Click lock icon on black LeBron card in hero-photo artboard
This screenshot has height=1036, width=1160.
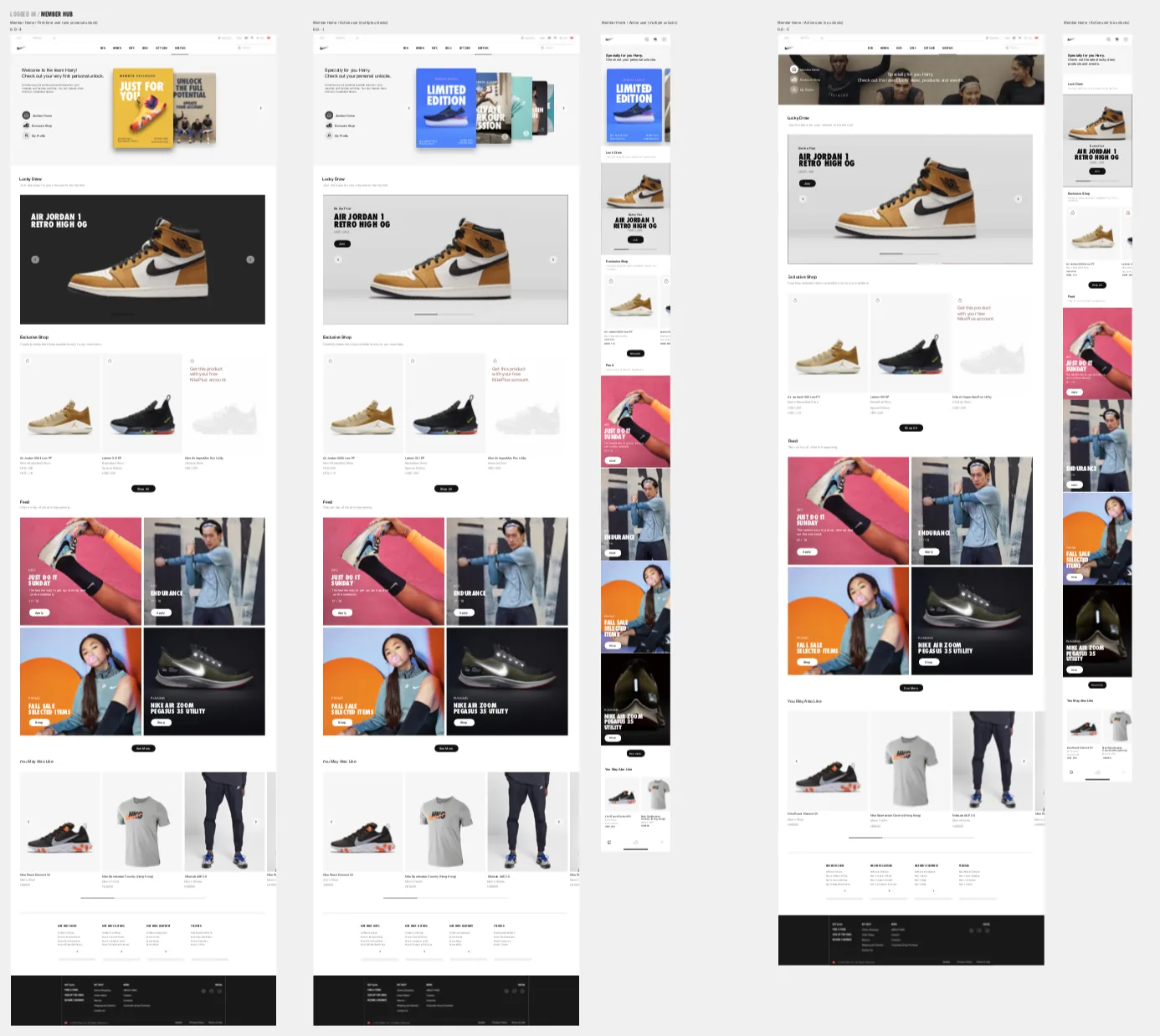point(878,300)
